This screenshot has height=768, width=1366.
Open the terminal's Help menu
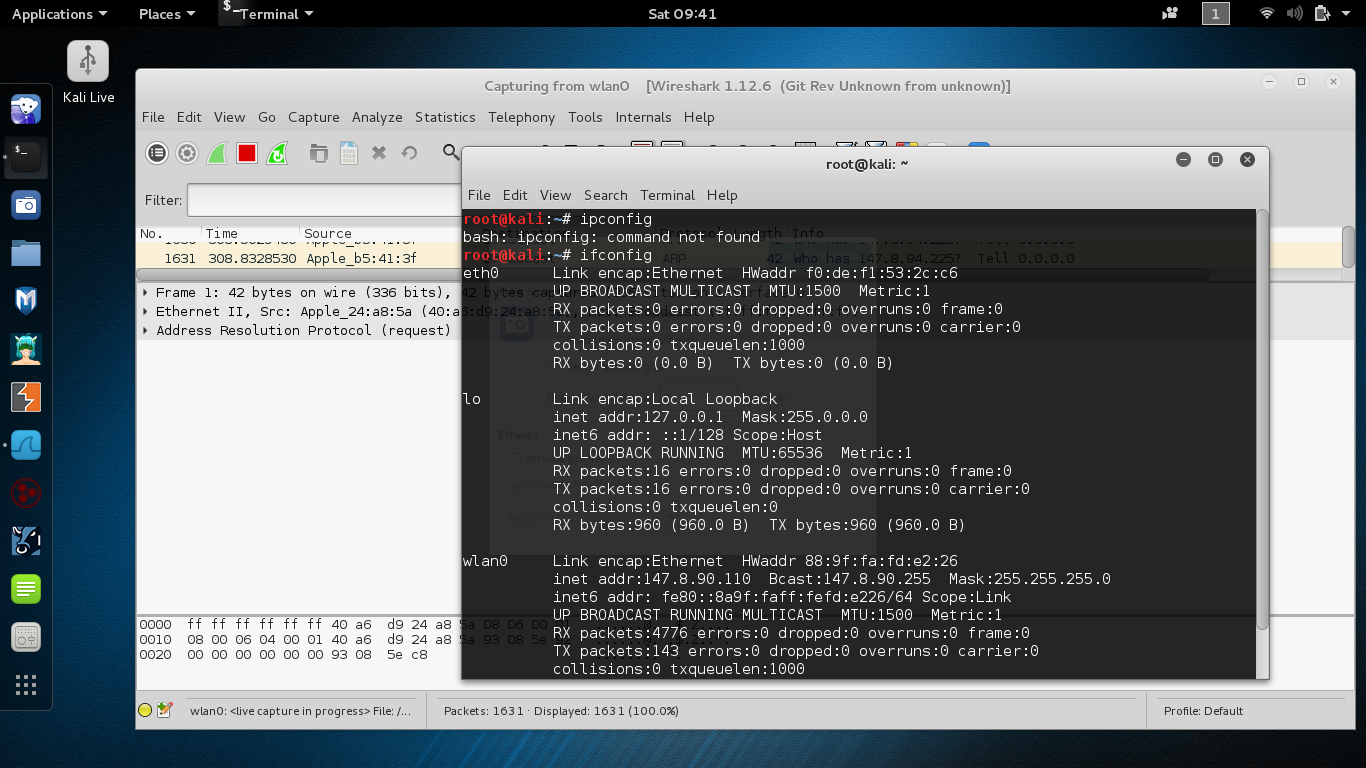[722, 195]
